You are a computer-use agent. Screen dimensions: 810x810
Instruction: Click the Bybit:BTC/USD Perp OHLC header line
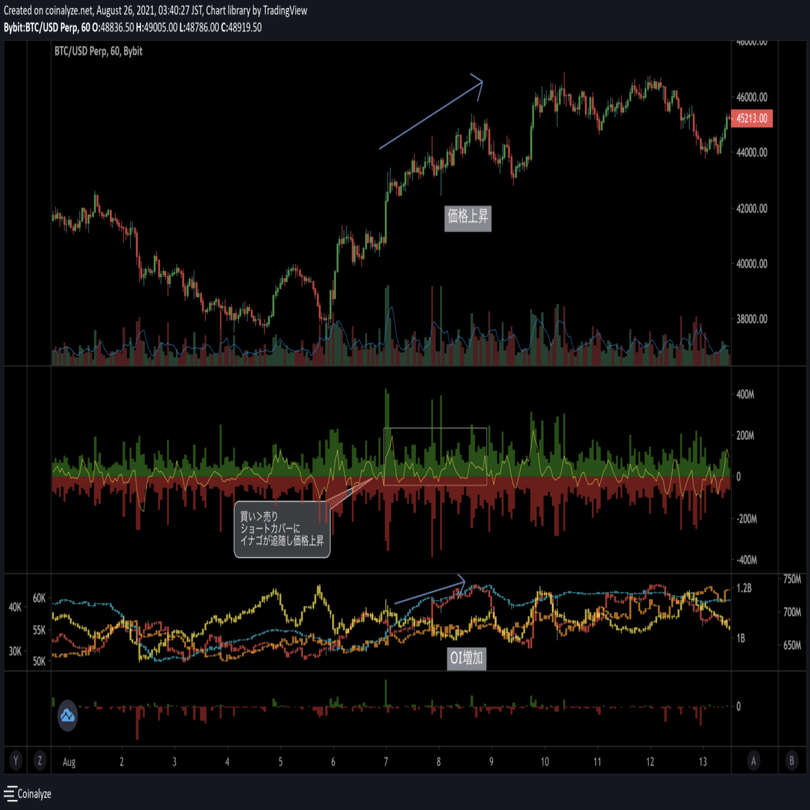pyautogui.click(x=132, y=28)
